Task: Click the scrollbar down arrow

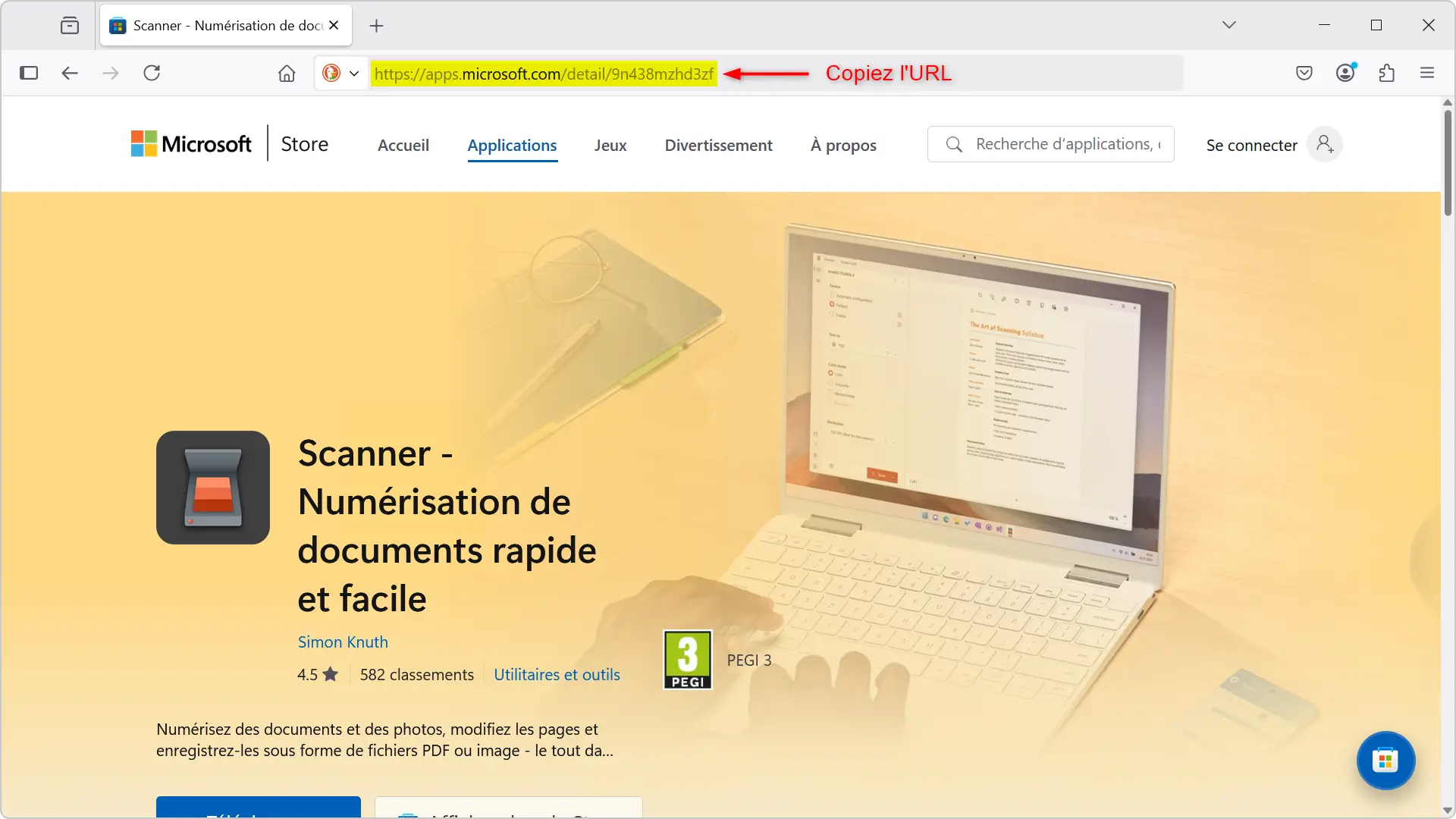Action: [1448, 811]
